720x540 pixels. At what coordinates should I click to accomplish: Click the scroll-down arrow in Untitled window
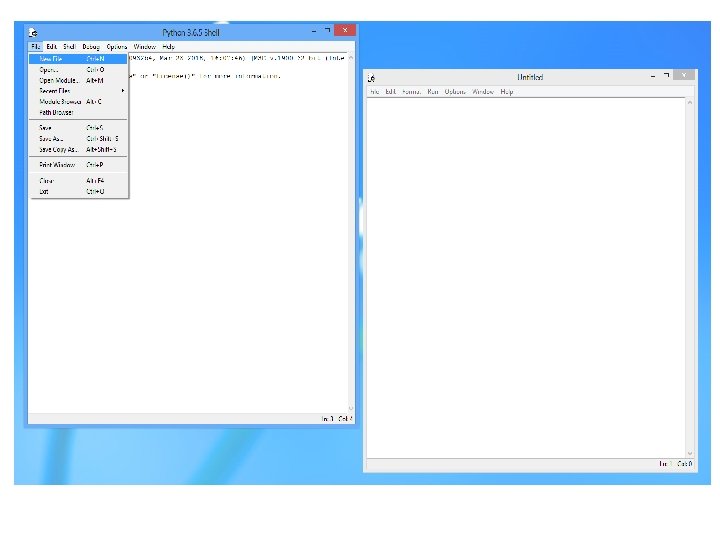click(x=690, y=454)
